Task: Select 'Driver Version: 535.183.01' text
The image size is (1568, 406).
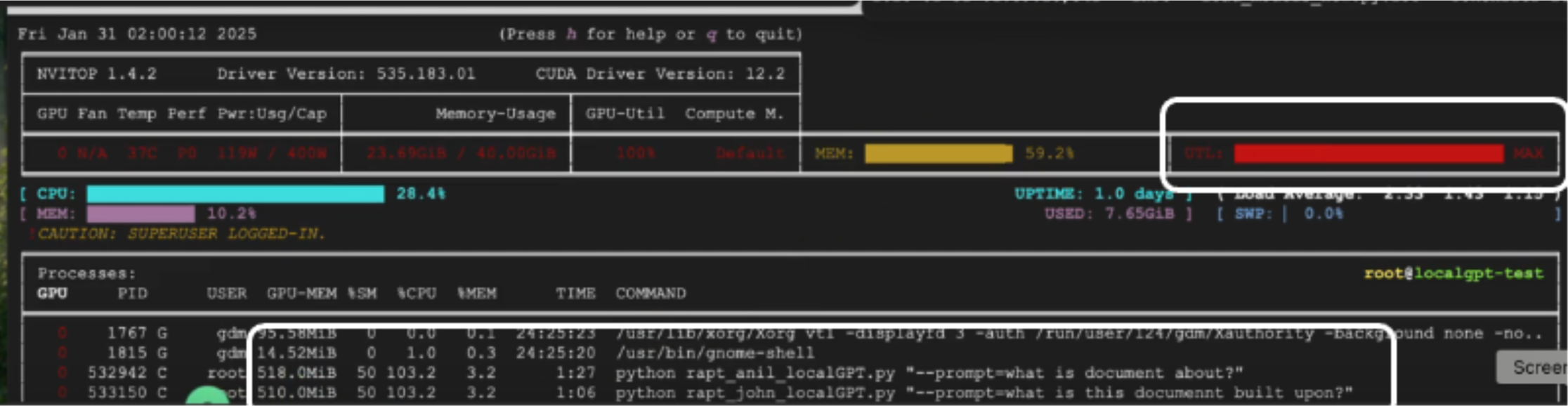Action: click(346, 74)
